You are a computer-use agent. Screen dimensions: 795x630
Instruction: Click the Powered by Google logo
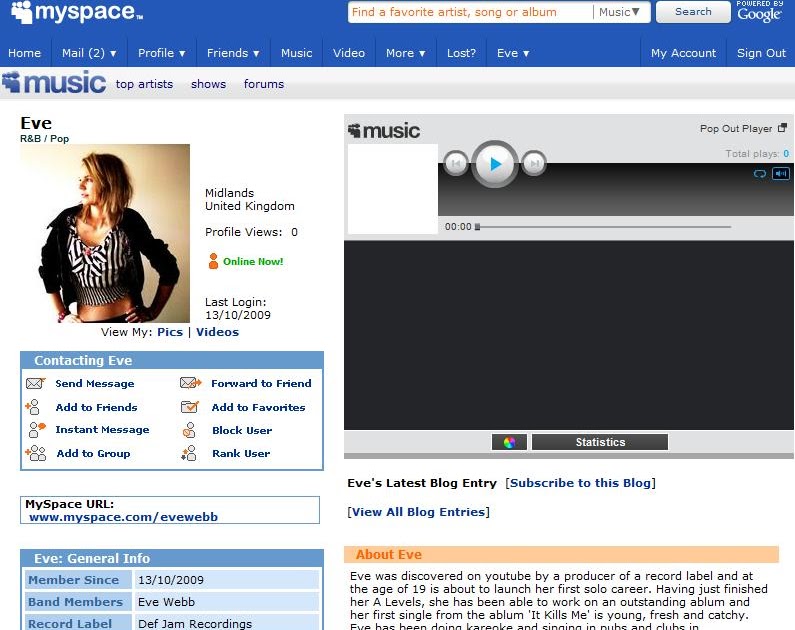click(759, 11)
